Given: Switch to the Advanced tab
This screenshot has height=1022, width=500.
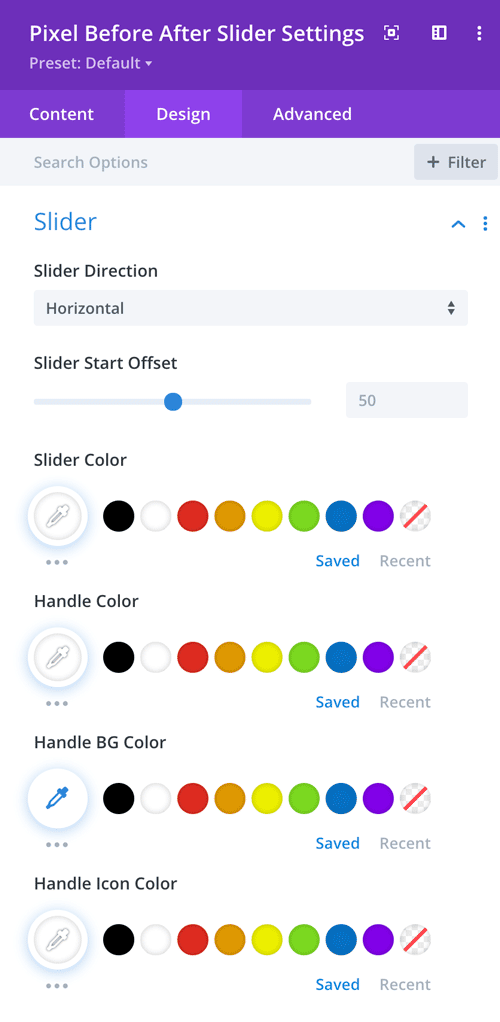Looking at the screenshot, I should pos(312,114).
